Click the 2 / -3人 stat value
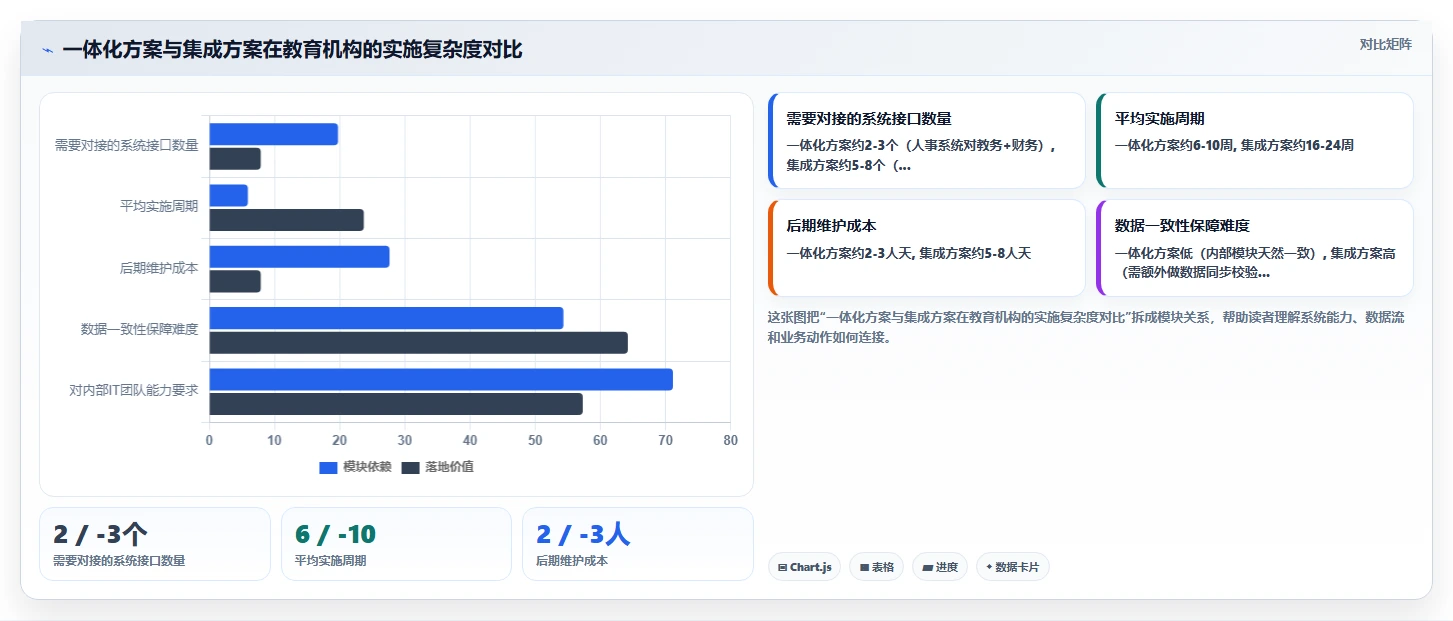Screen dimensions: 1453x621 click(583, 535)
